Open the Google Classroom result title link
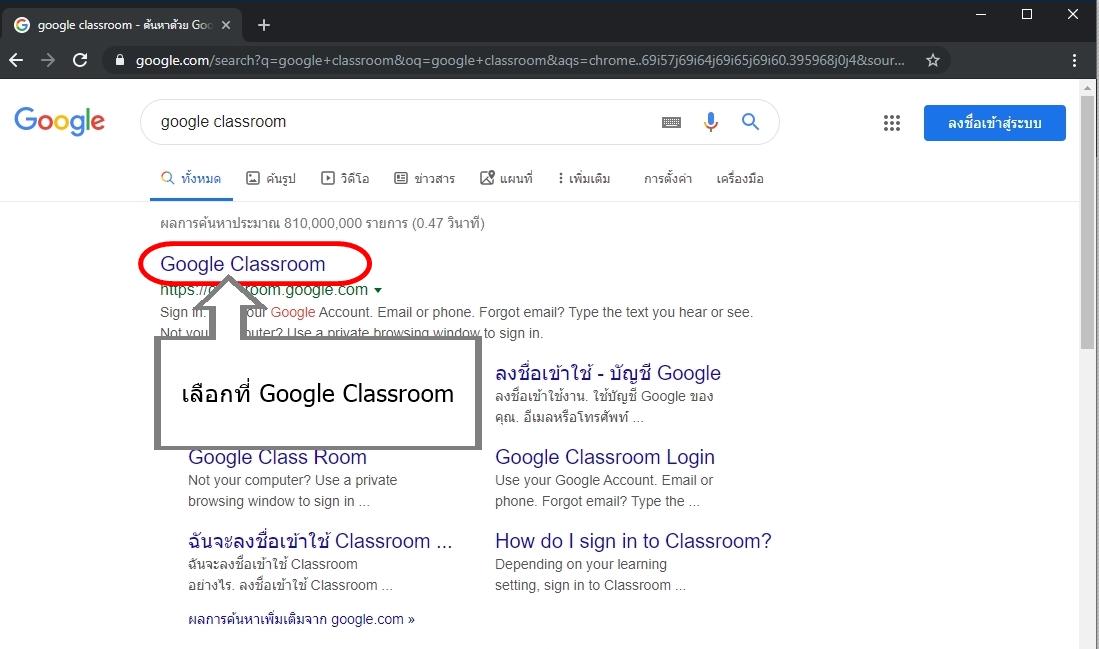This screenshot has height=649, width=1099. (243, 264)
